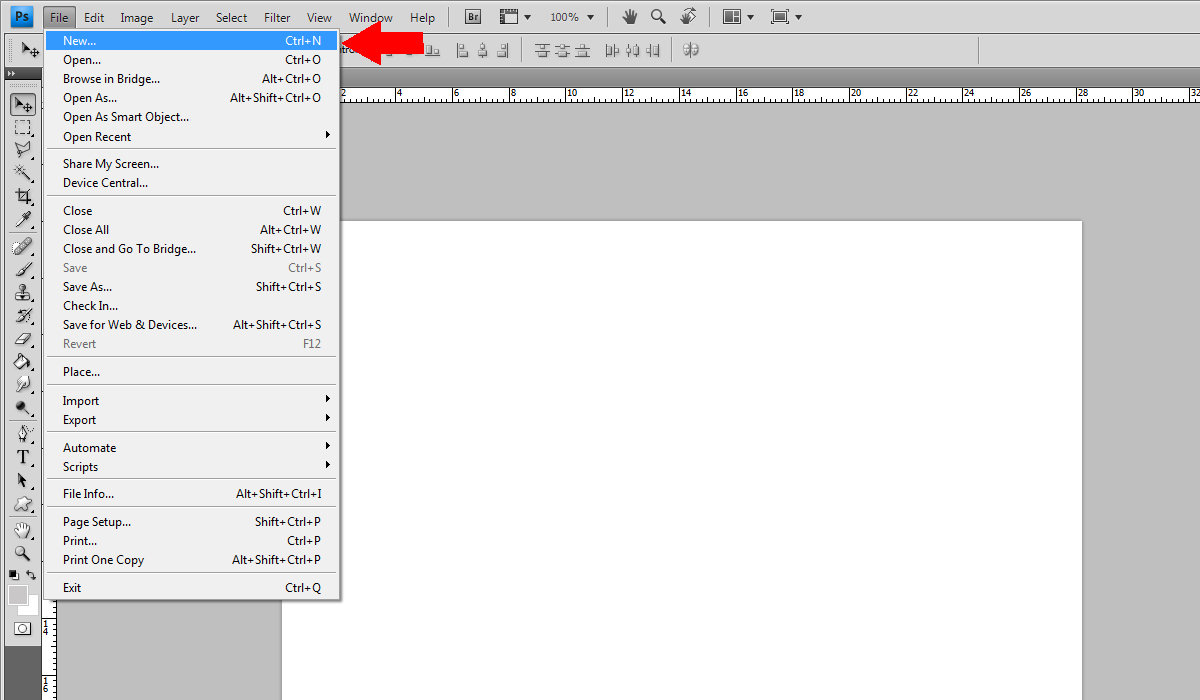Select the Move tool
Screen dimensions: 1200x700
click(23, 104)
